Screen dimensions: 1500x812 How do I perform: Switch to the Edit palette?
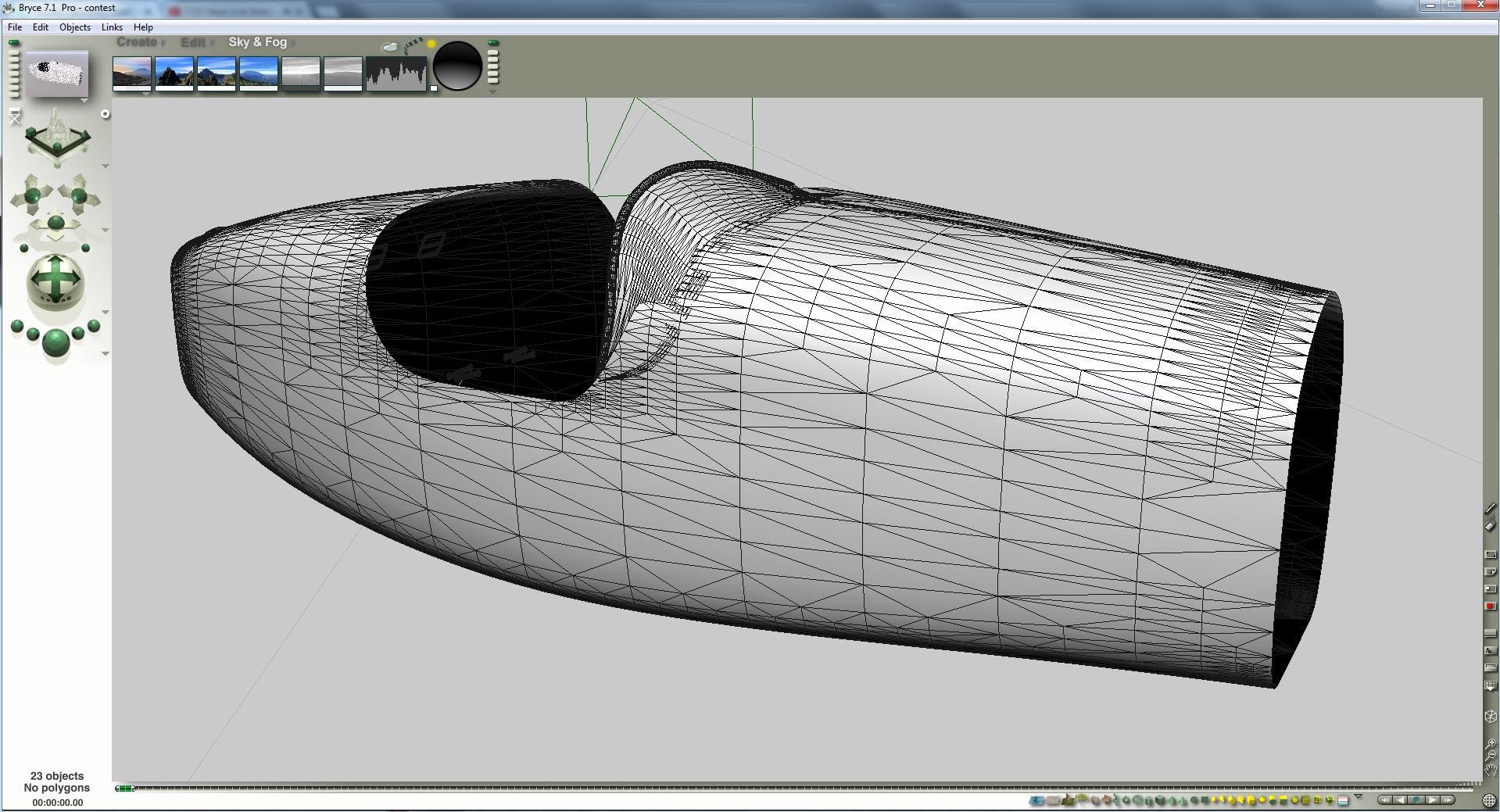coord(192,42)
